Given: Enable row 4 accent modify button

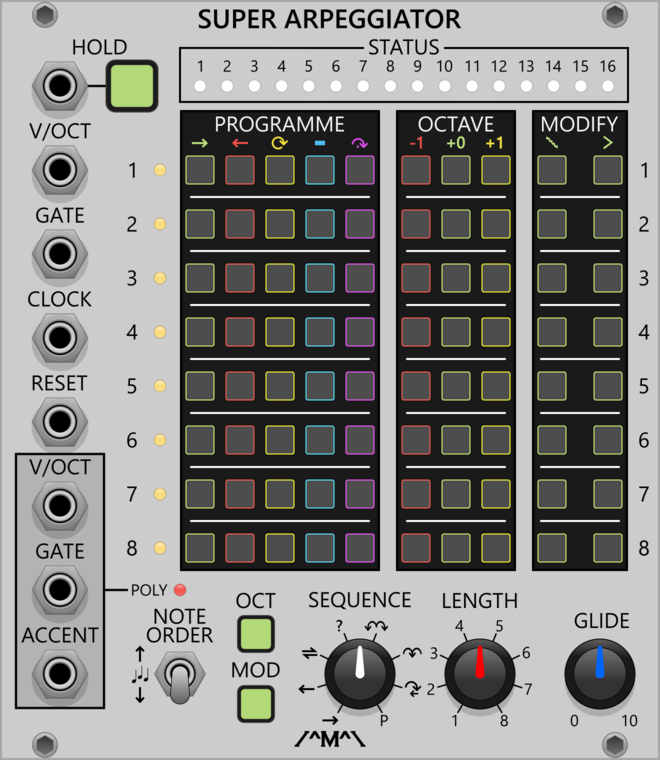Looking at the screenshot, I should point(608,332).
